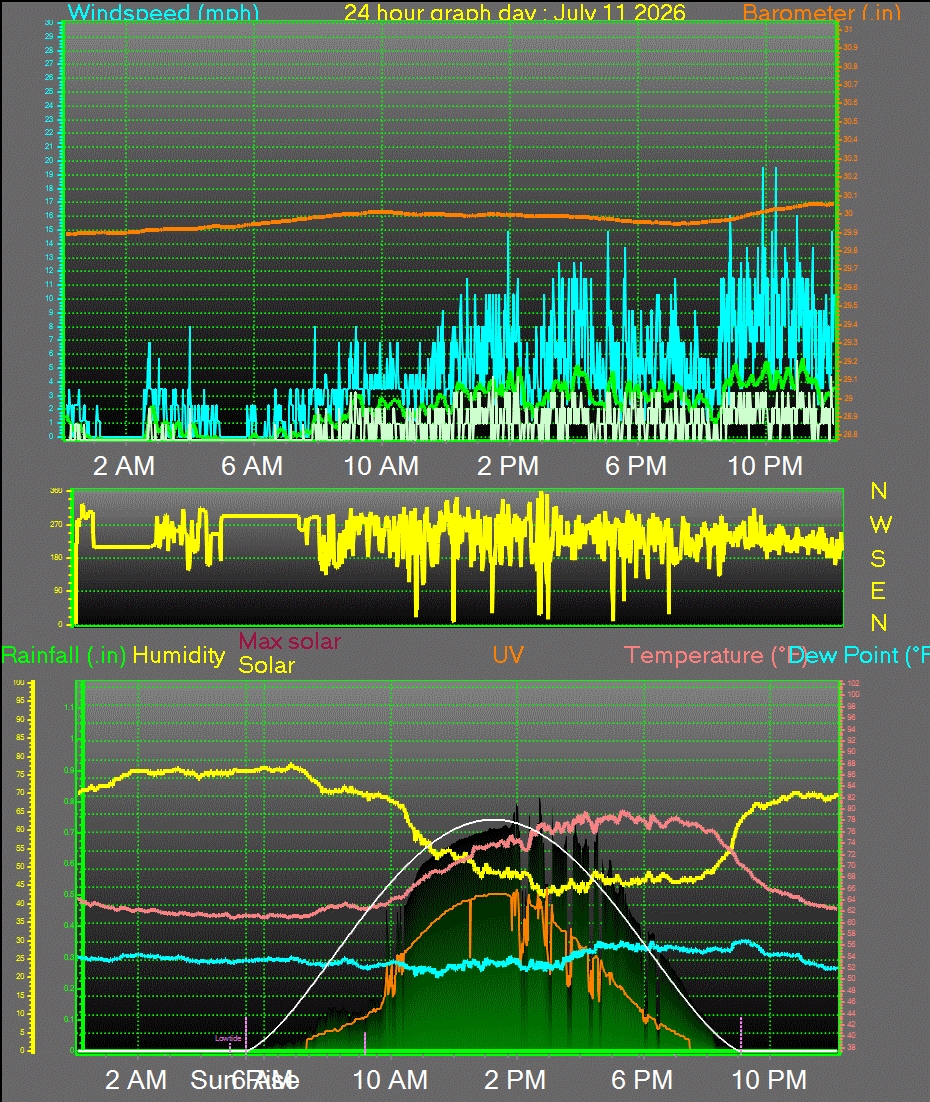Click the Rainfall (.in) legend label
930x1102 pixels.
[x=63, y=656]
